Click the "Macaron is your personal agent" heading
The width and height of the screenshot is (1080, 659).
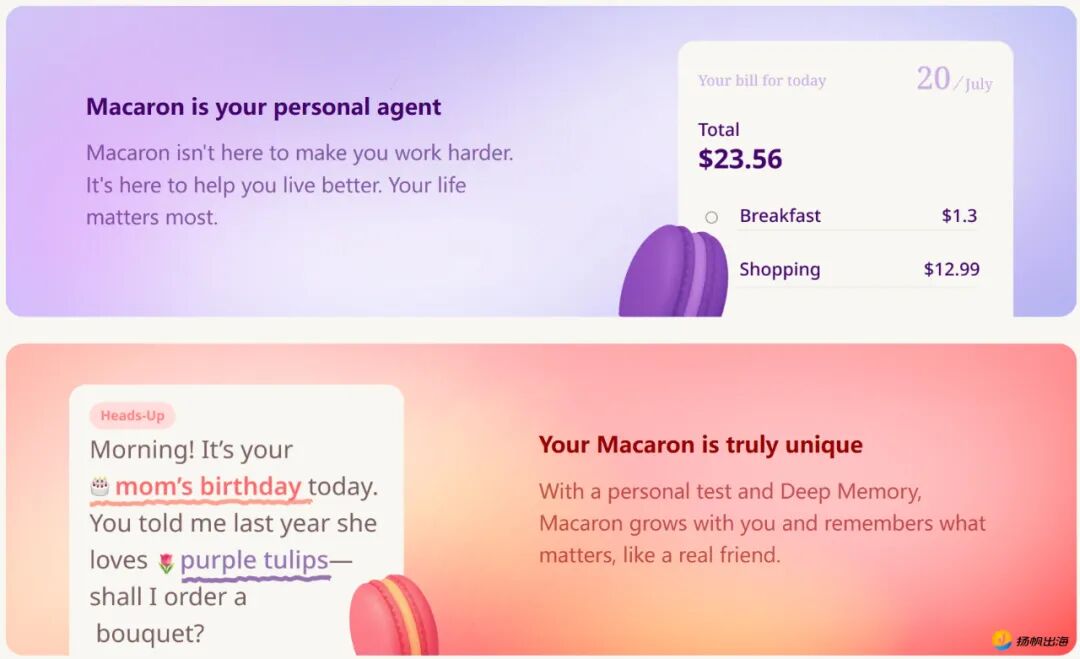[x=264, y=107]
